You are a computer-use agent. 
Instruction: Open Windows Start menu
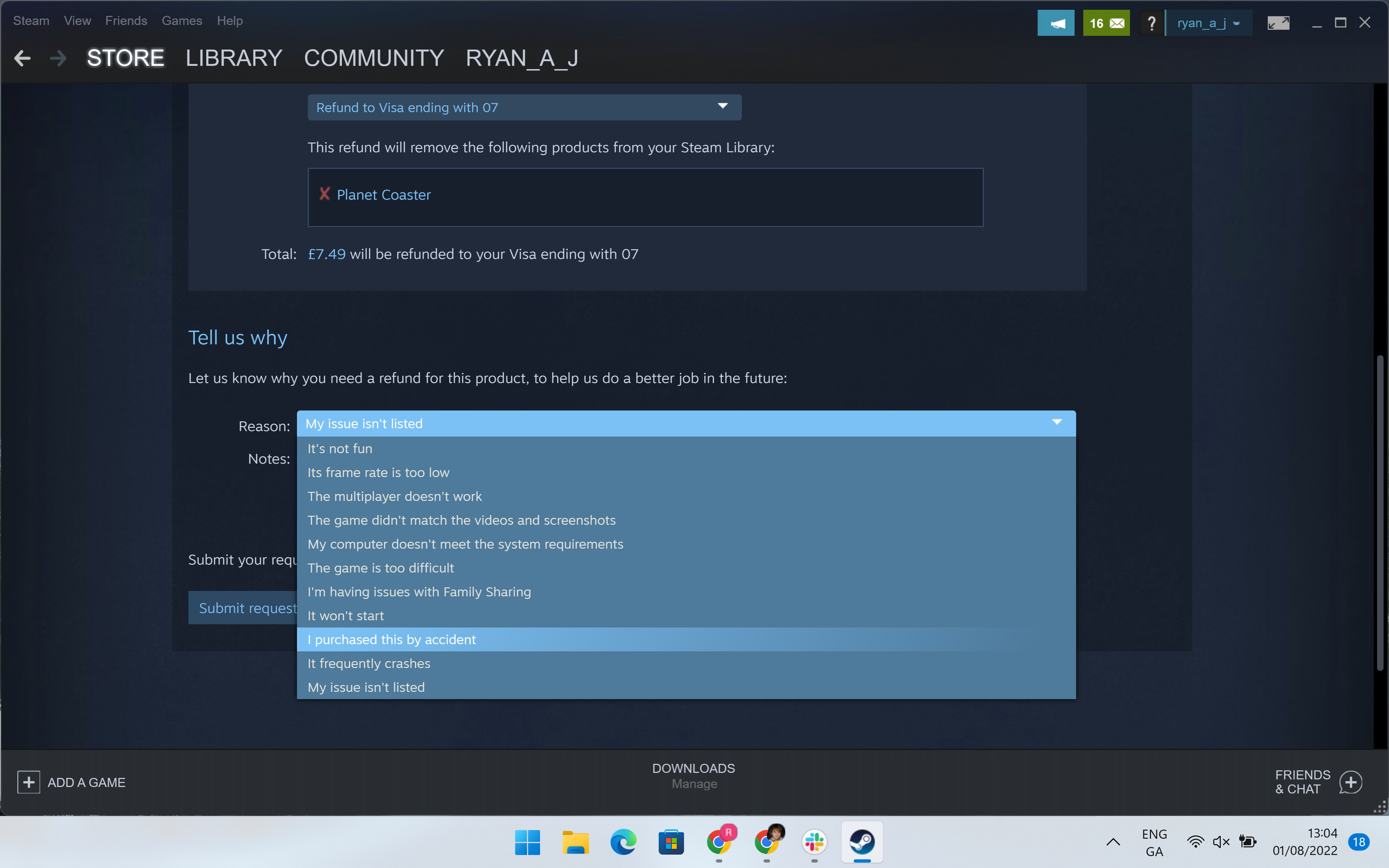coord(527,842)
